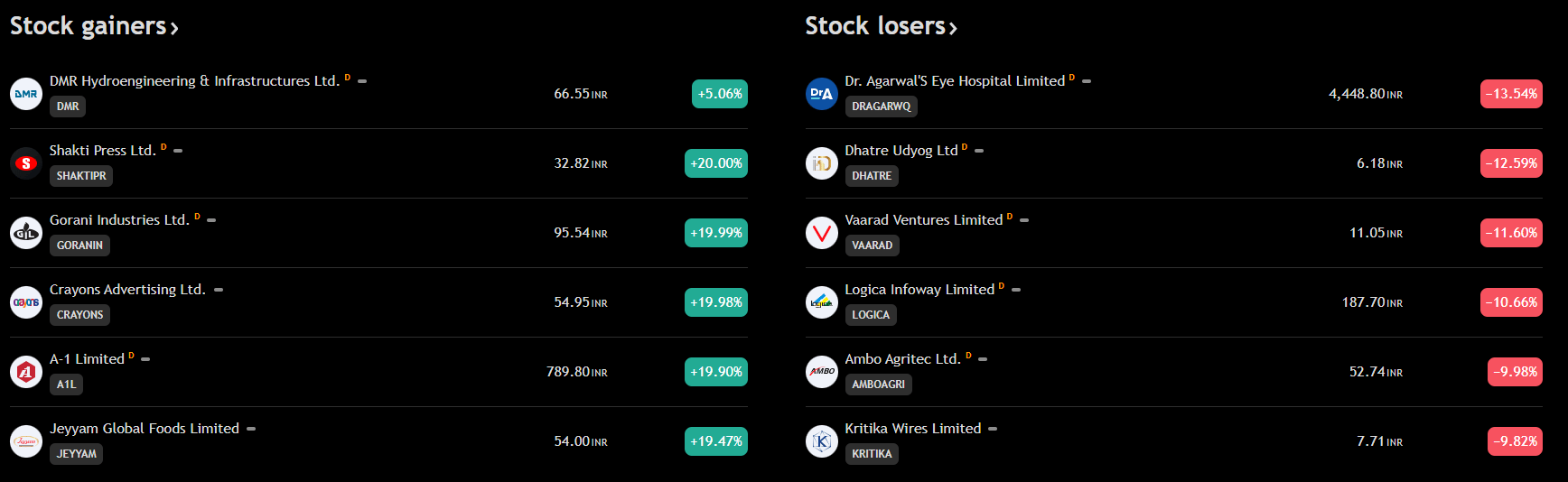Select the GORANIN ticker tag
The height and width of the screenshot is (482, 1568).
pos(79,246)
